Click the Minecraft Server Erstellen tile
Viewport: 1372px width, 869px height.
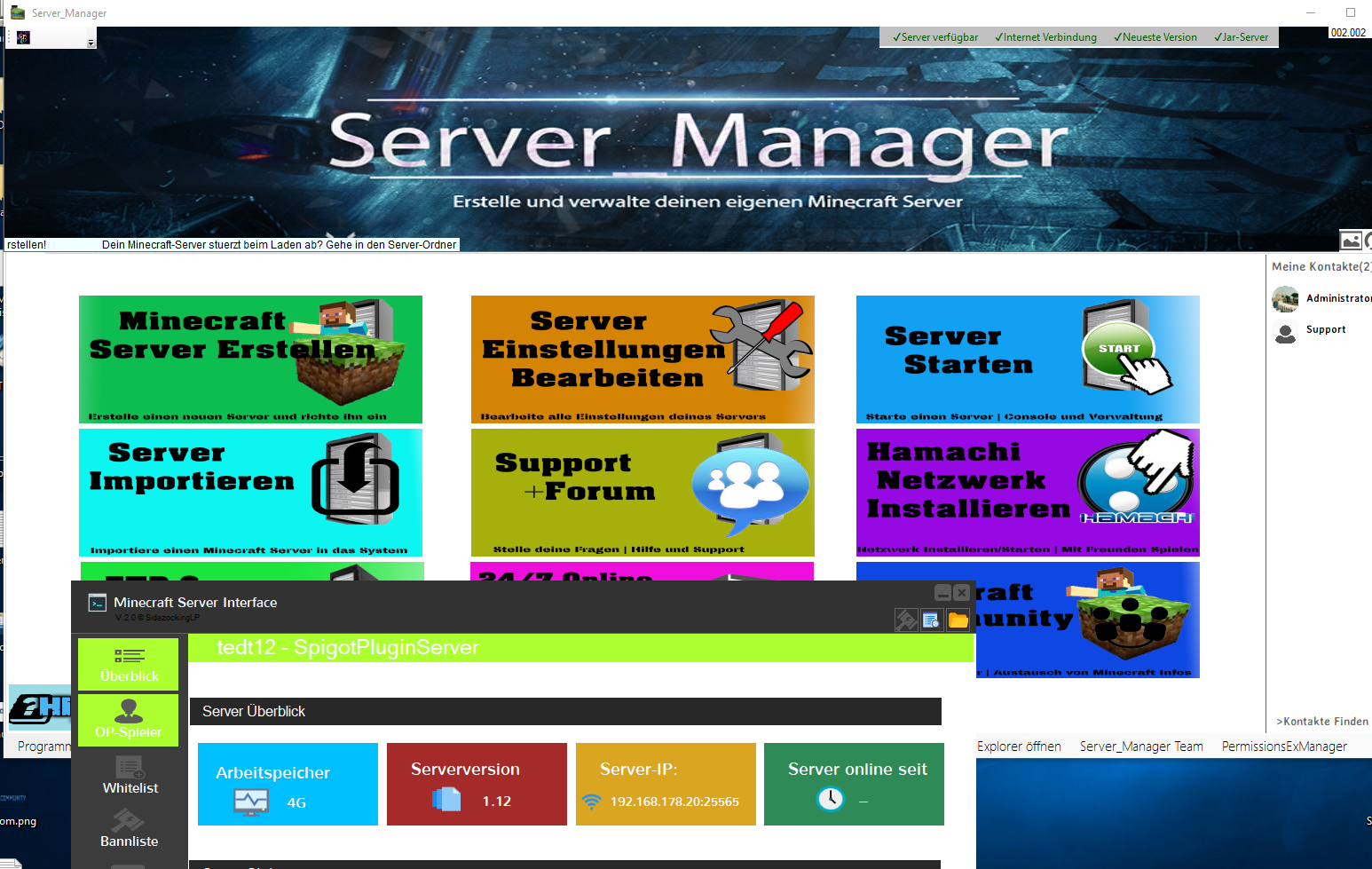(250, 359)
